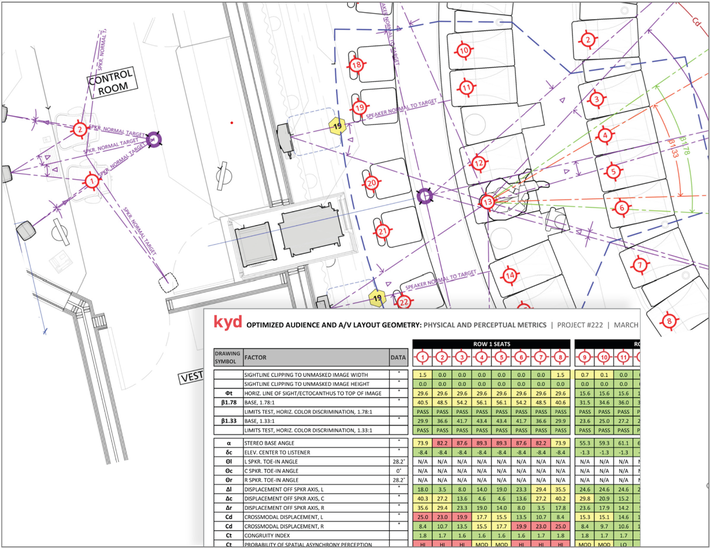Select seat marker 14 in the floor plan
The width and height of the screenshot is (710, 548).
509,275
